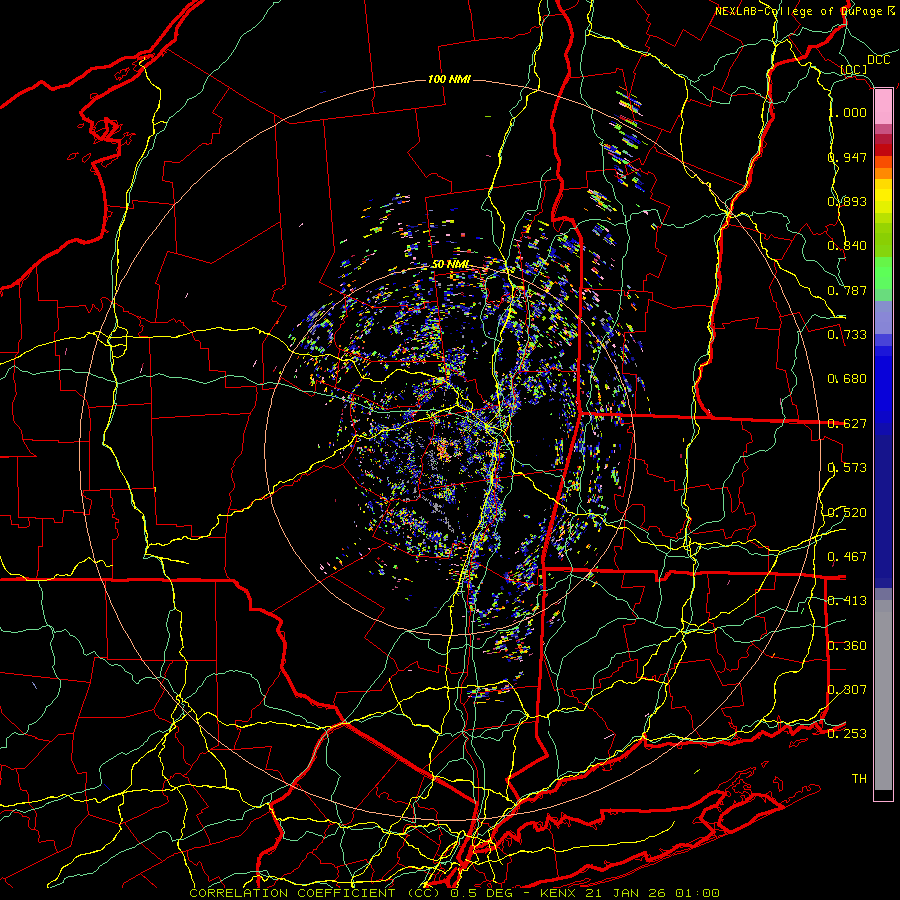Screen dimensions: 900x900
Task: Pick the dark navy swatch on the color scale
Action: [x=883, y=511]
